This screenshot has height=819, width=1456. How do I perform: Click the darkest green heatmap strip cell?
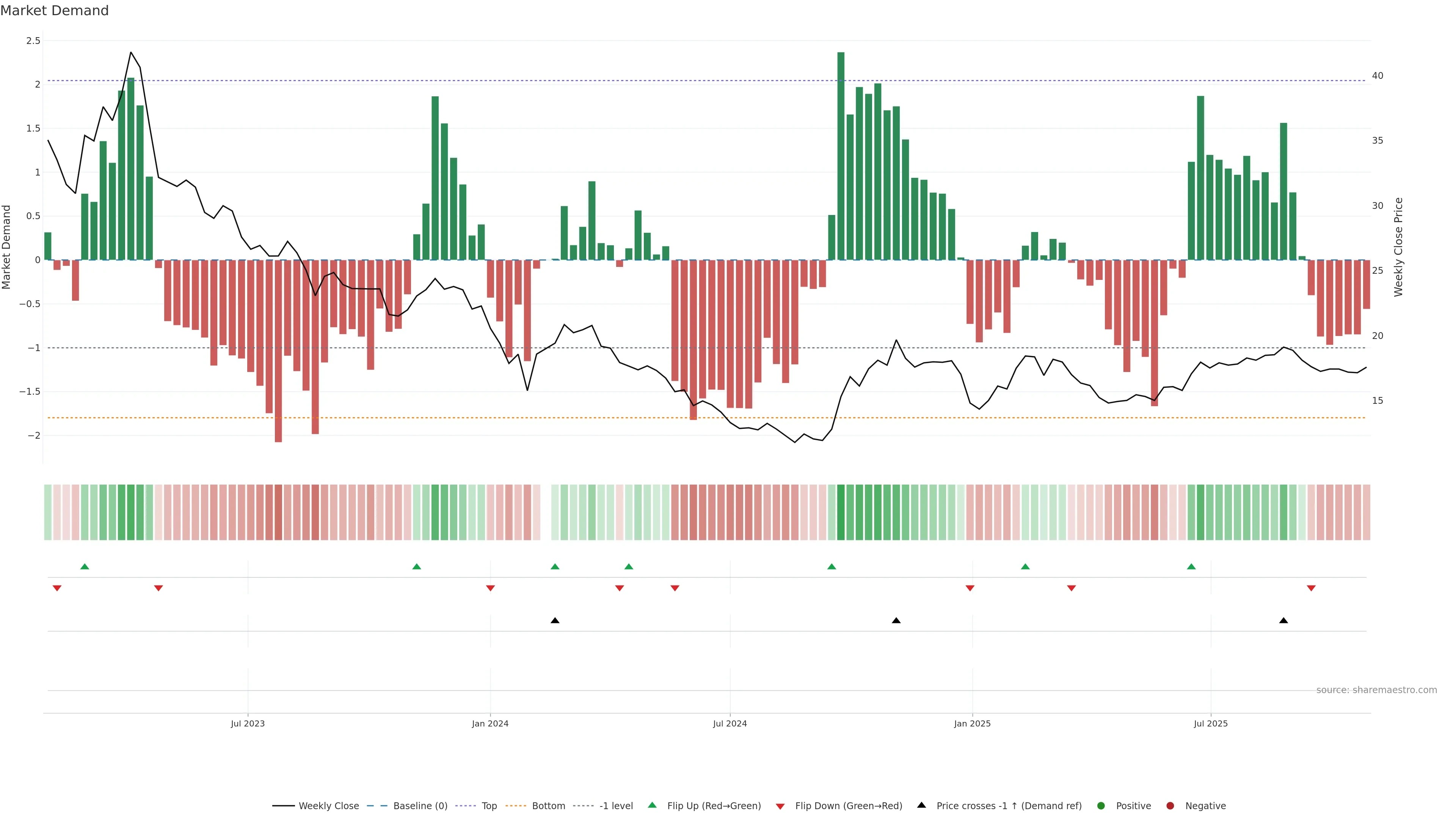tap(841, 512)
